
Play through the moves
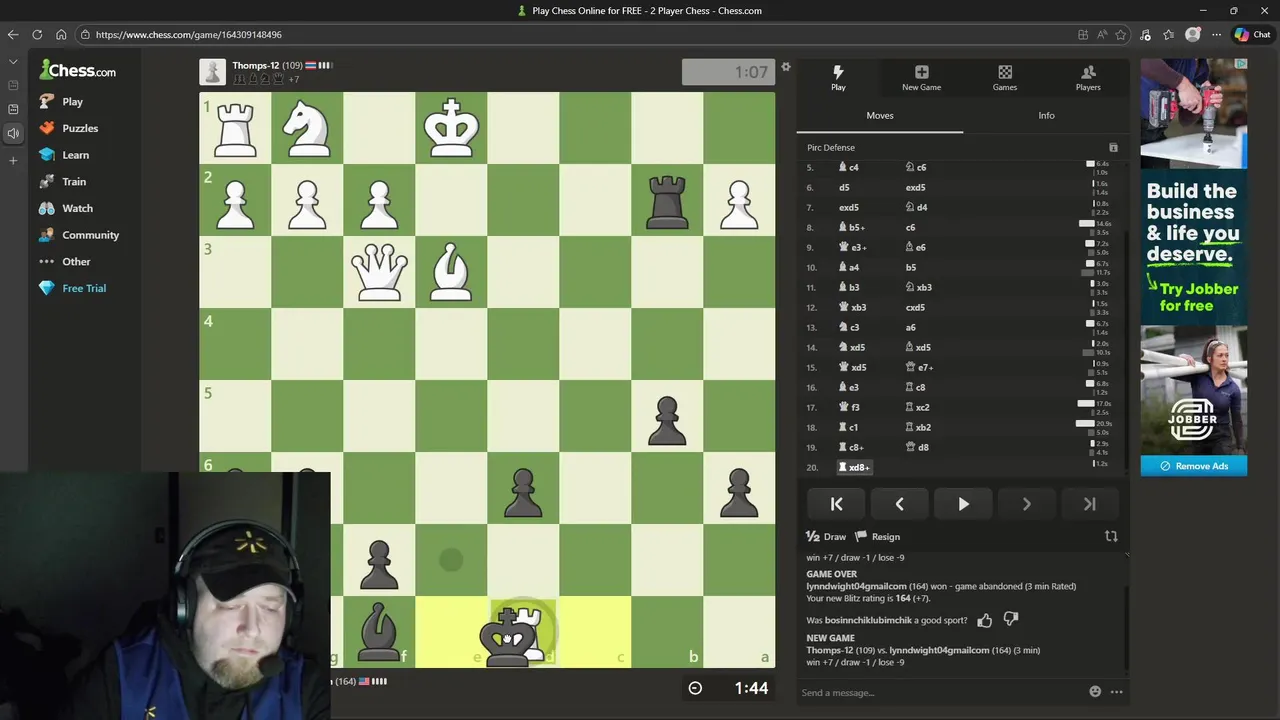tap(963, 504)
